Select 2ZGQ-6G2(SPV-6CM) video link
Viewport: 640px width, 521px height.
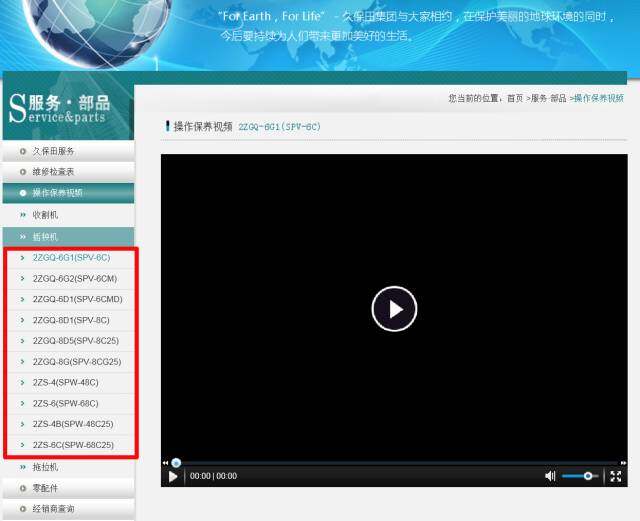(x=75, y=278)
